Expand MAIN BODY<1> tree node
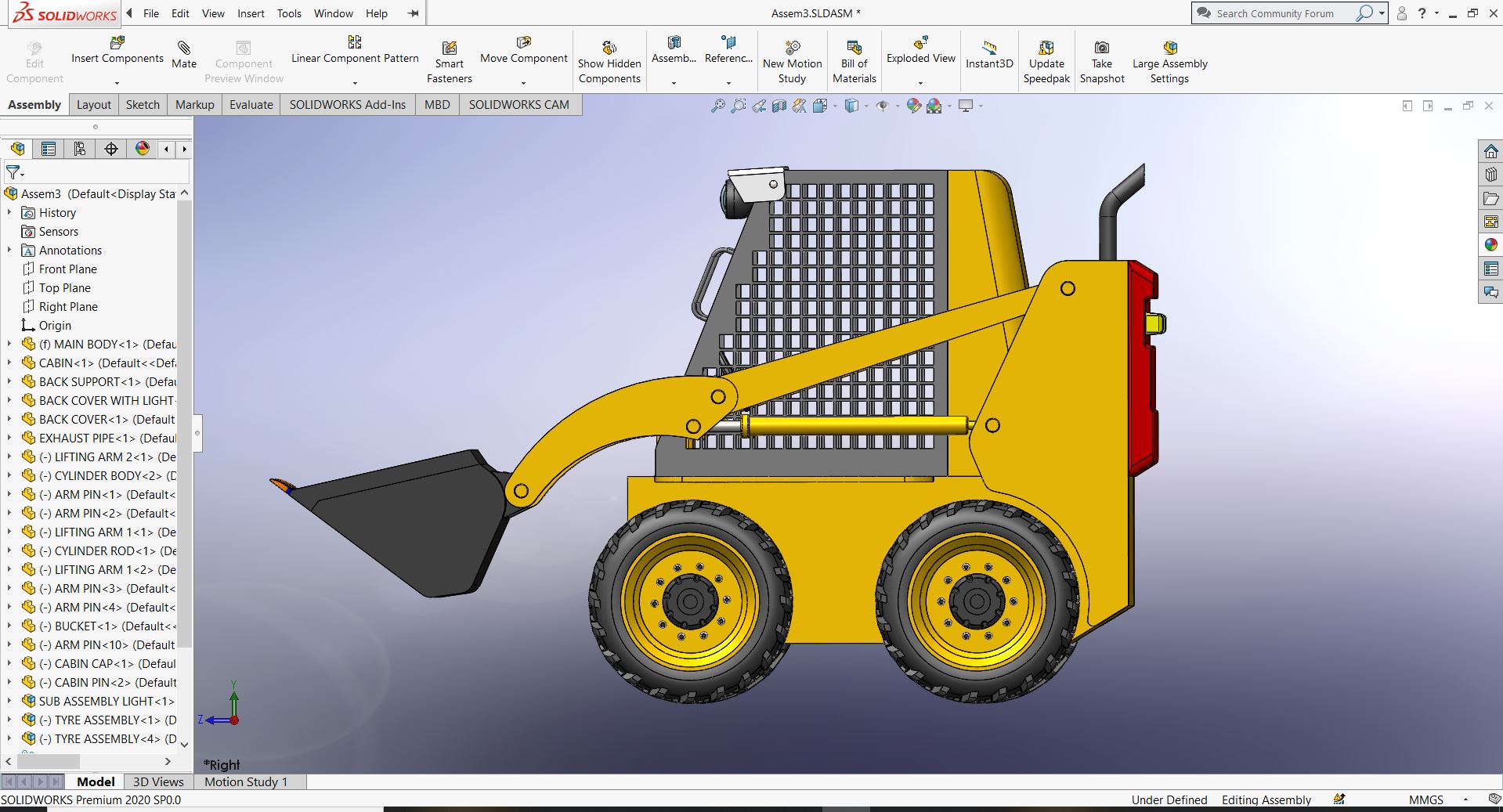The image size is (1503, 812). pyautogui.click(x=9, y=344)
